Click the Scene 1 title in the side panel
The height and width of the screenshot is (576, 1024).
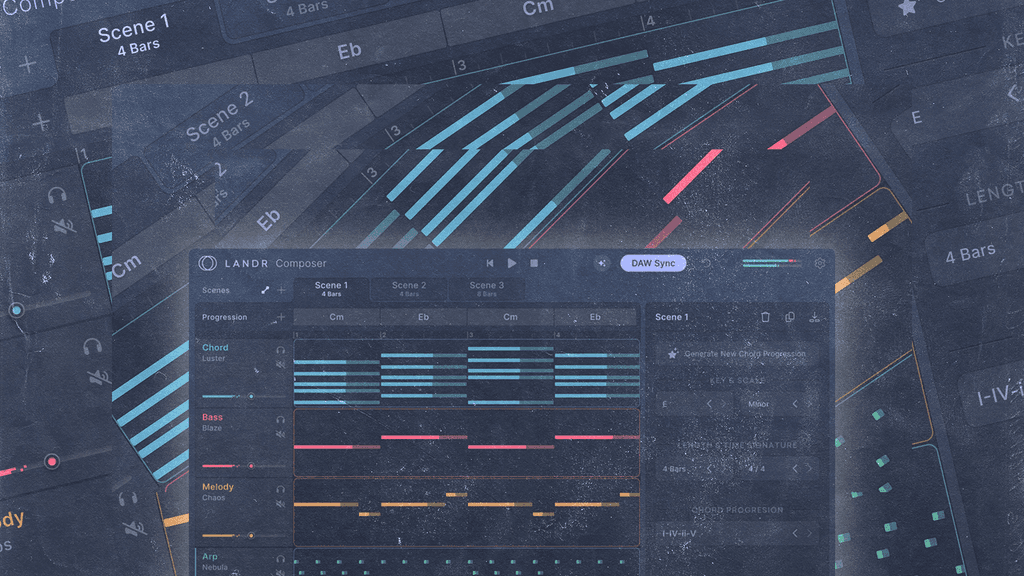[671, 317]
